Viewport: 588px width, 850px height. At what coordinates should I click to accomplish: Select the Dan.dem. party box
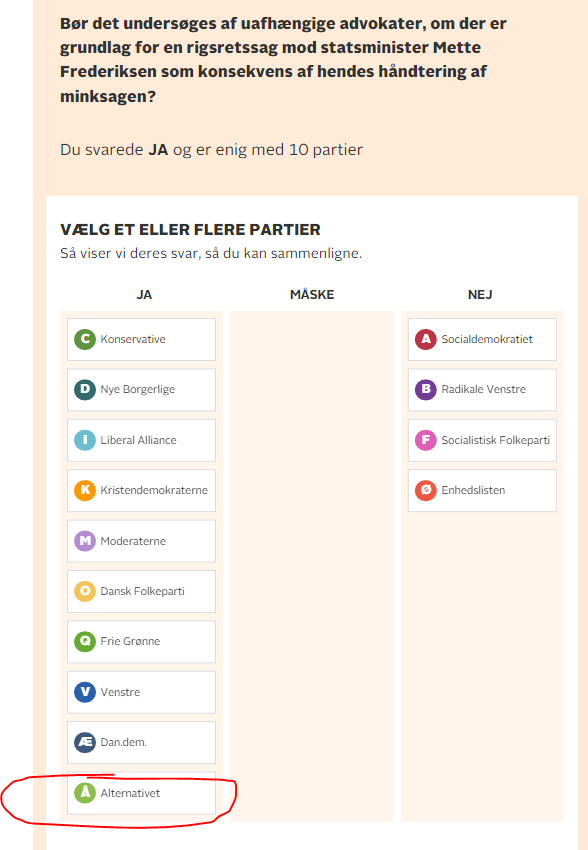coord(141,742)
